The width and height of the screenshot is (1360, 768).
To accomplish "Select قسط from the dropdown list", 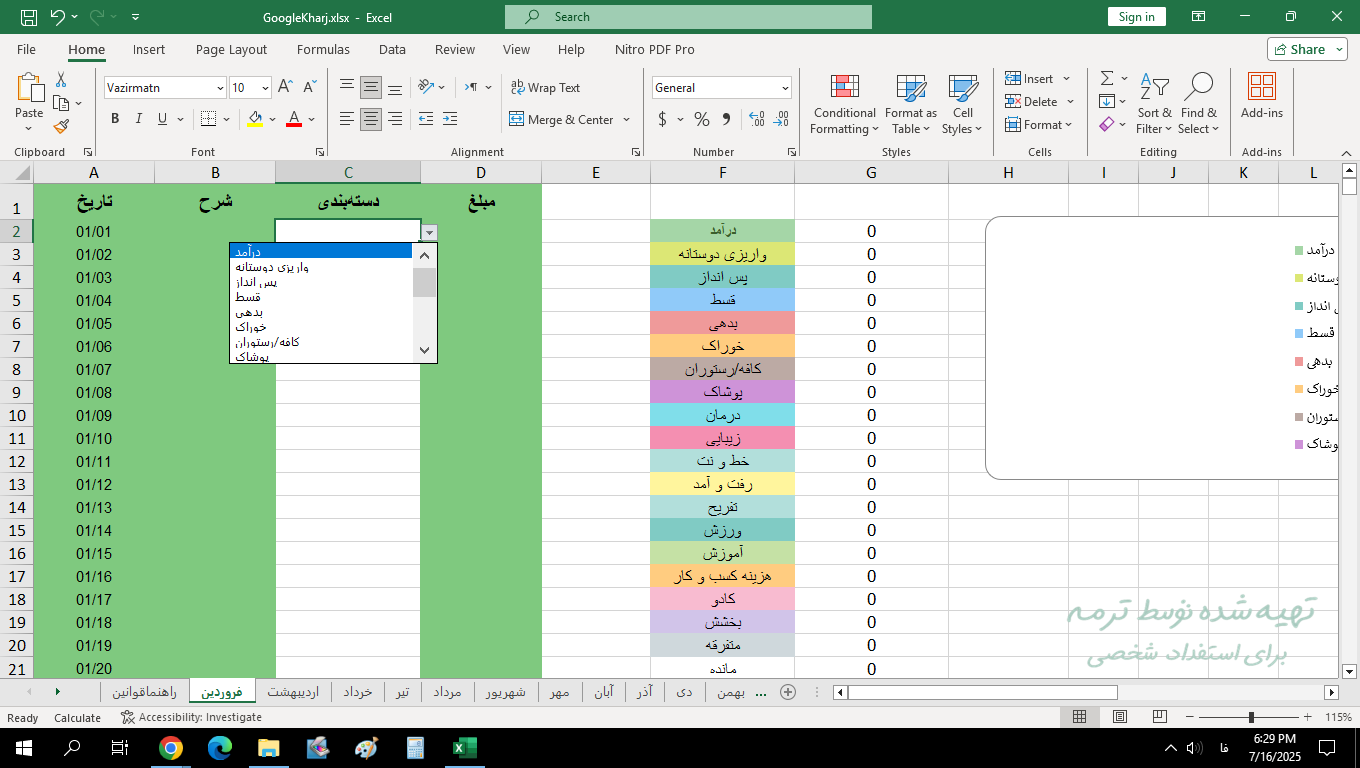I will pos(248,297).
